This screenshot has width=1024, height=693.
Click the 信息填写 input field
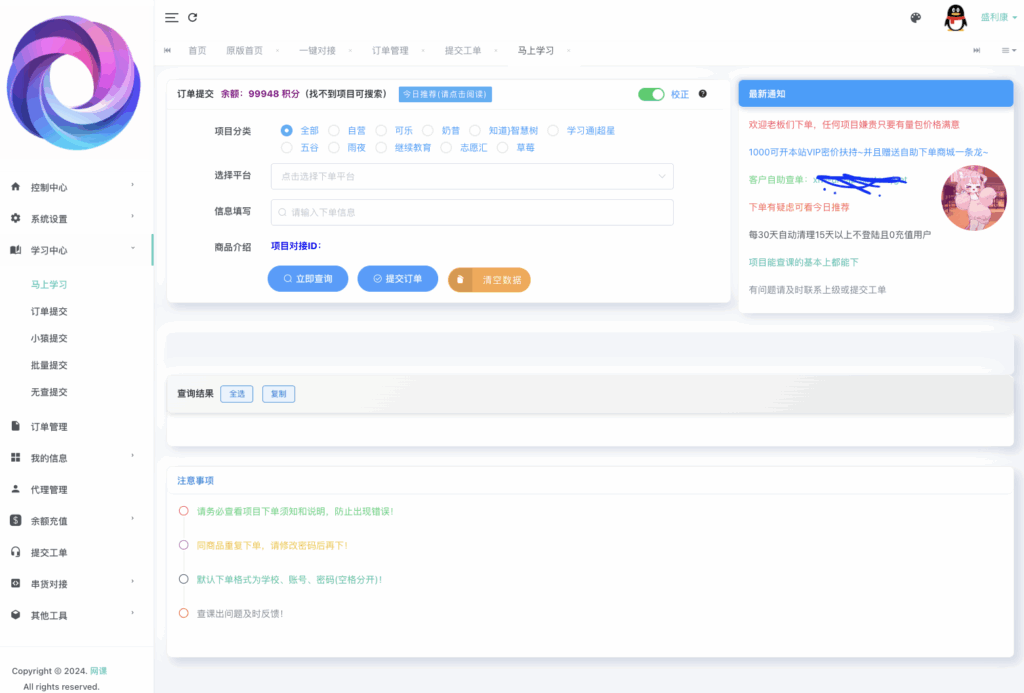click(472, 212)
